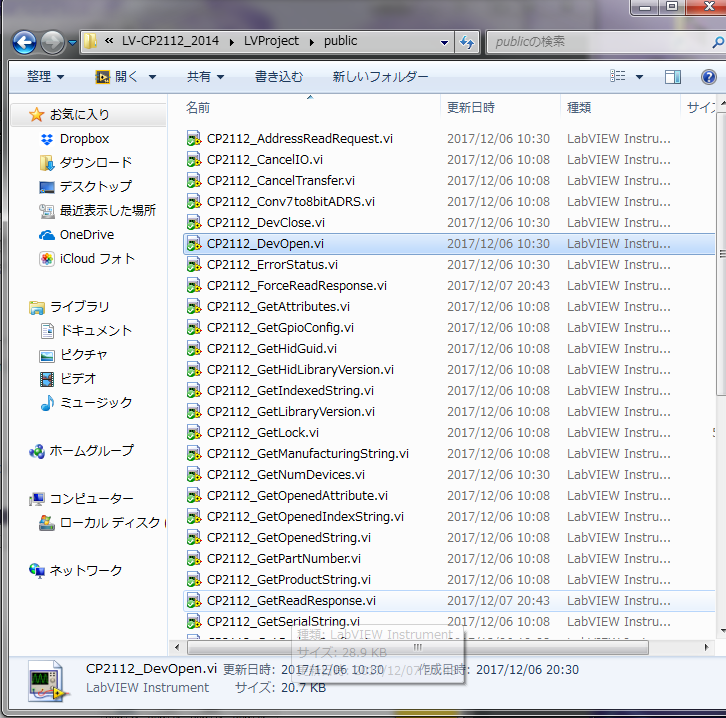Screen dimensions: 726x718
Task: Open ミュージック library
Action: tap(96, 403)
